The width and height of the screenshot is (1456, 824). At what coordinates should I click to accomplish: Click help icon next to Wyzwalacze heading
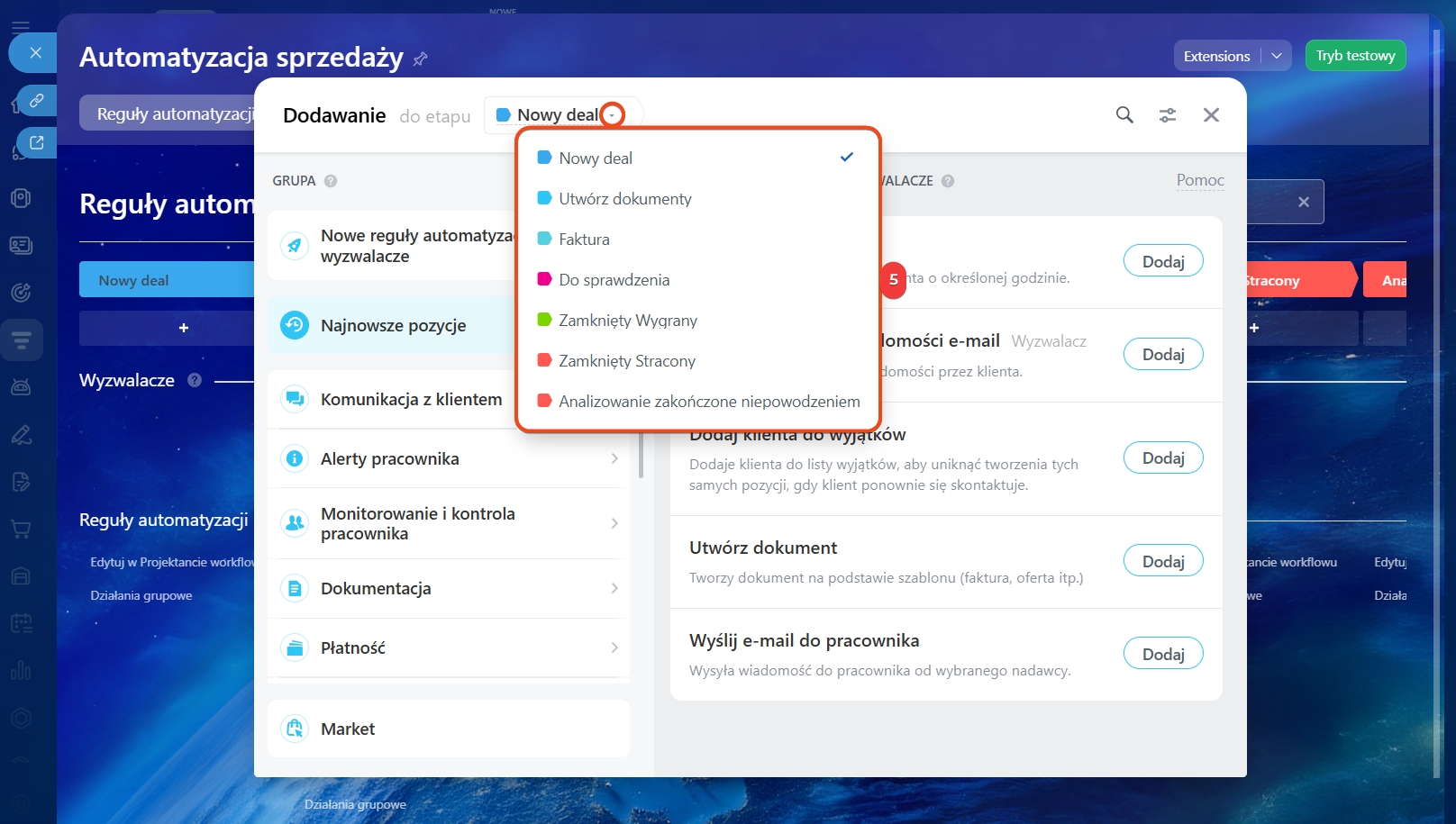195,380
